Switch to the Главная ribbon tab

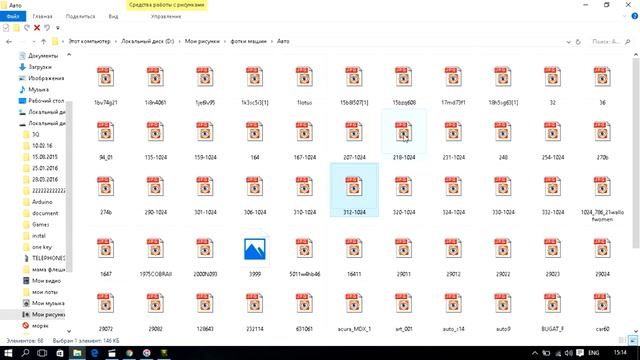coord(42,16)
